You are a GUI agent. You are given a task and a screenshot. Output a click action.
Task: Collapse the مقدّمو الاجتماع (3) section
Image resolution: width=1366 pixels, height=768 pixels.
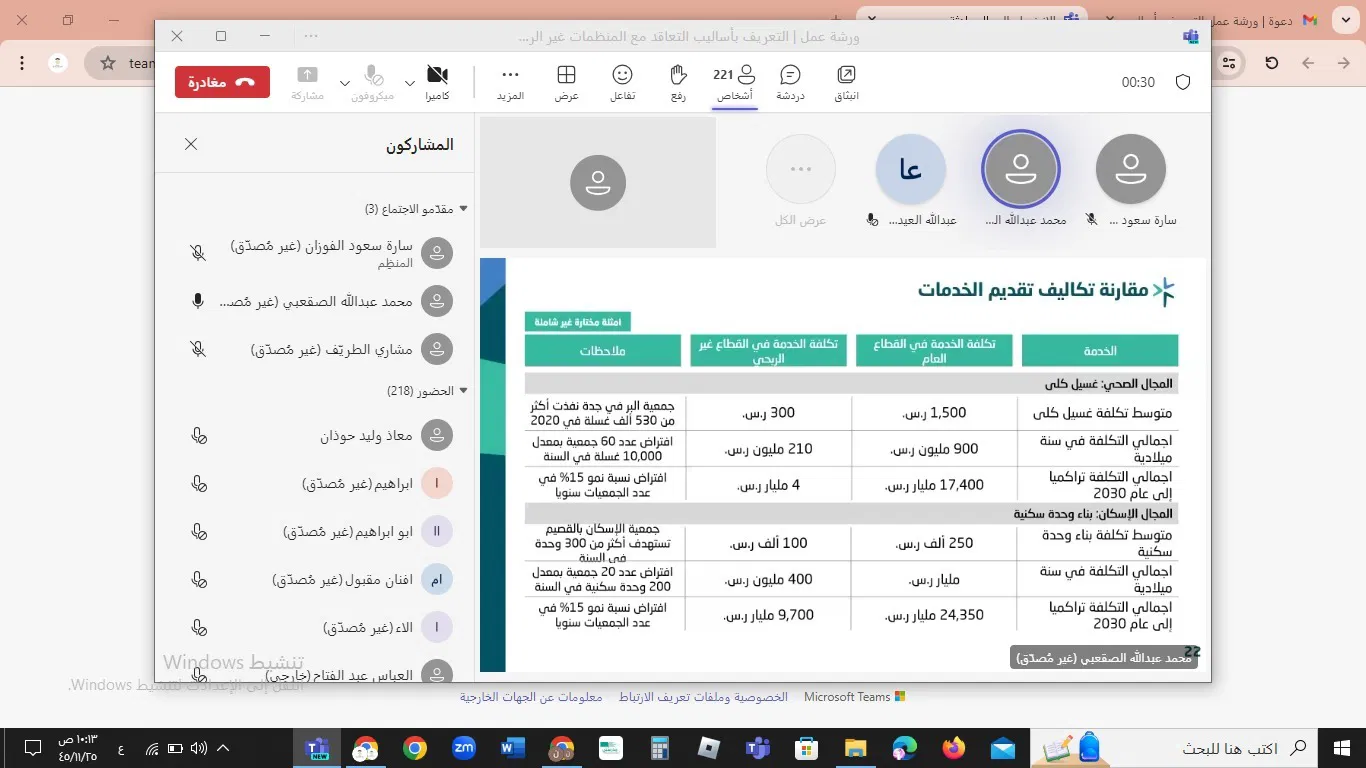(463, 209)
